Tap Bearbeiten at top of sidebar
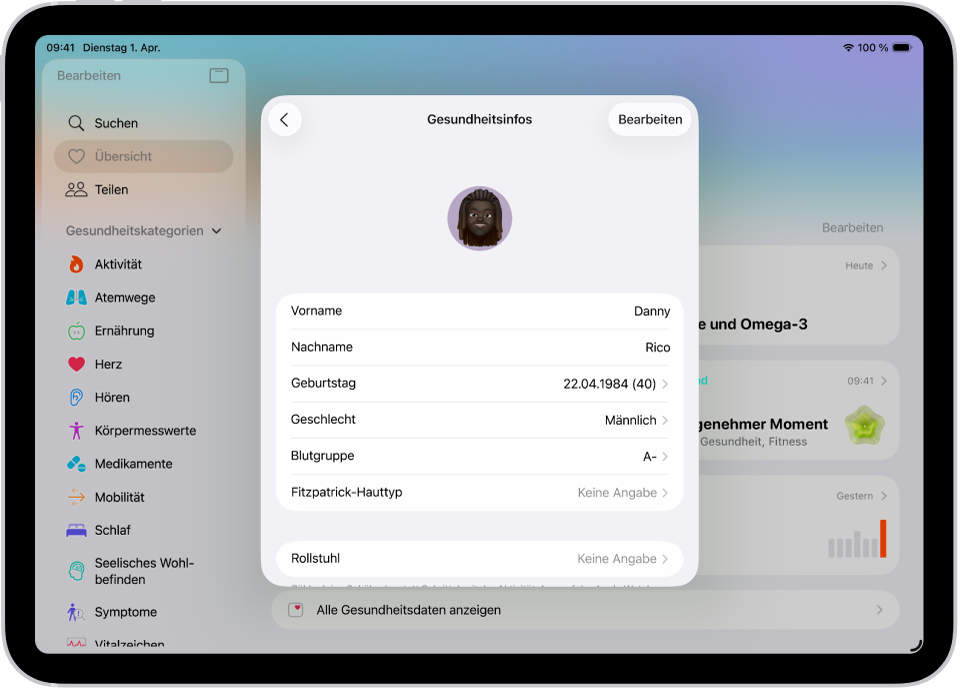The height and width of the screenshot is (689, 960). 89,75
